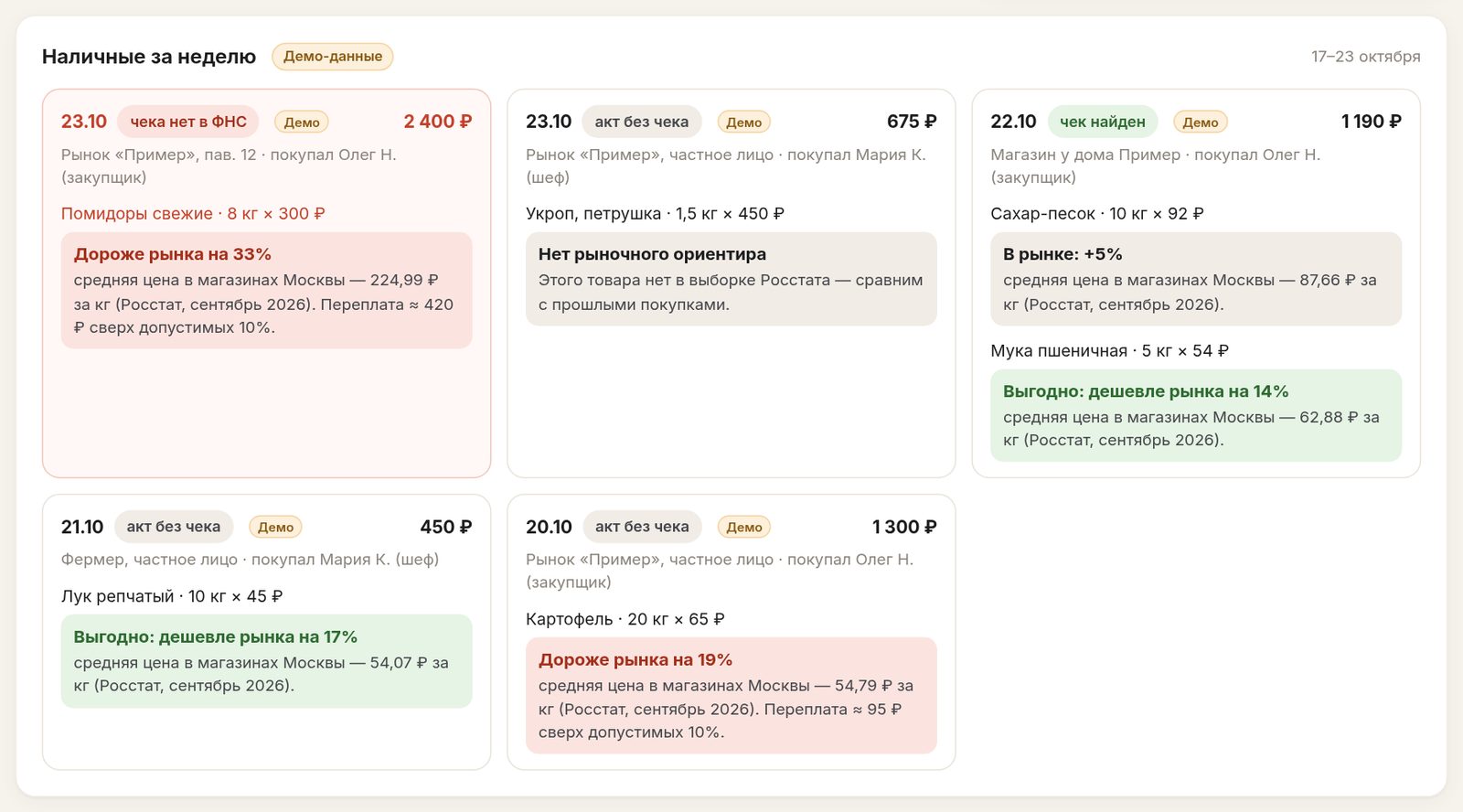Click the amount "2 400 ₽"
The image size is (1463, 812).
point(438,122)
